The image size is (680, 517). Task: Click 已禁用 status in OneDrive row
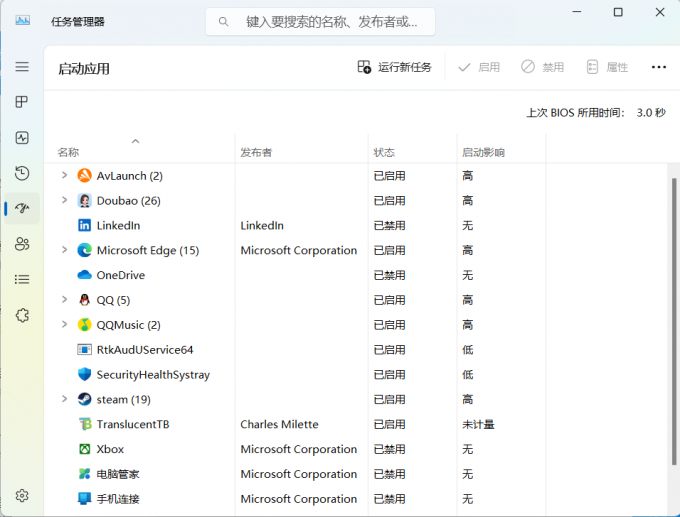[389, 275]
